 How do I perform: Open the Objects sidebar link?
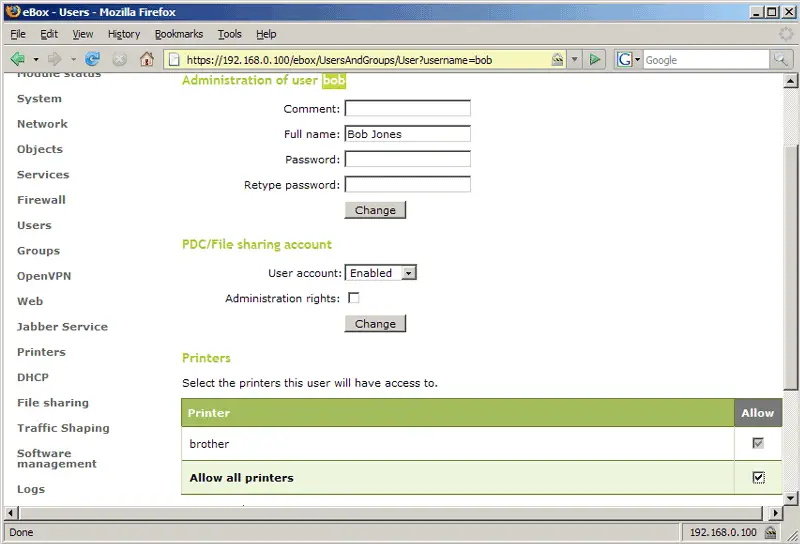click(40, 149)
